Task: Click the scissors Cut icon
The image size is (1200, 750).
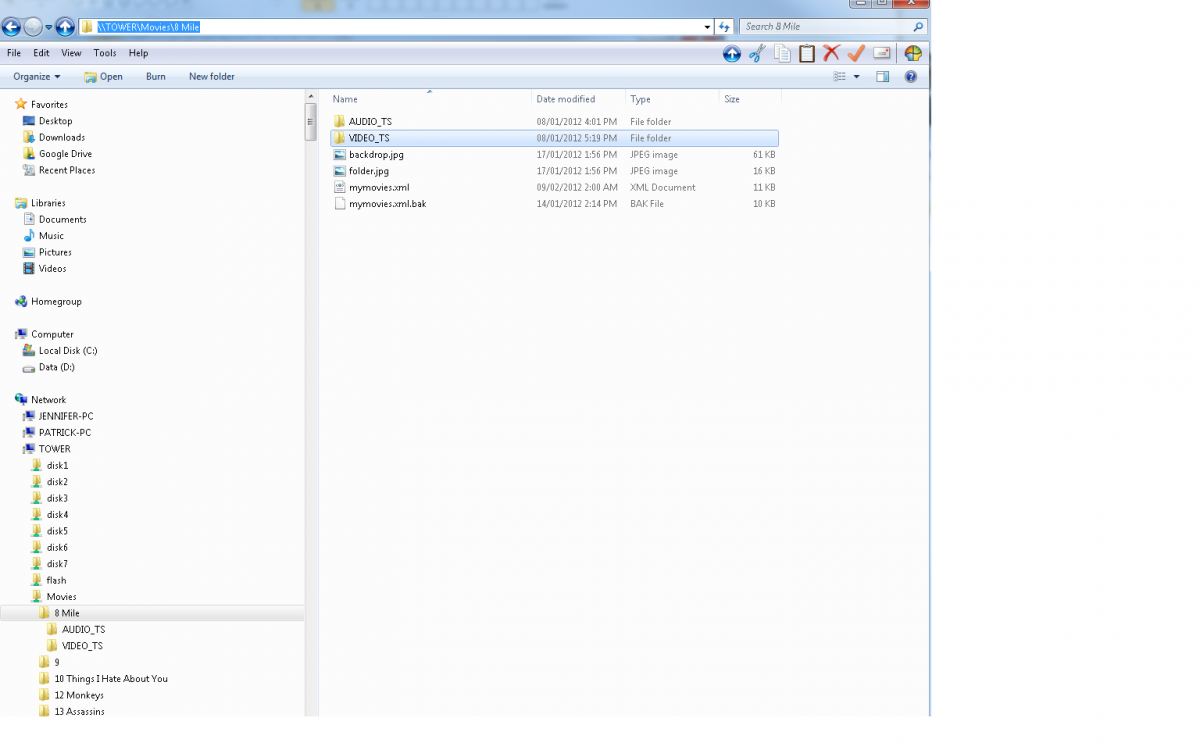Action: [x=757, y=54]
